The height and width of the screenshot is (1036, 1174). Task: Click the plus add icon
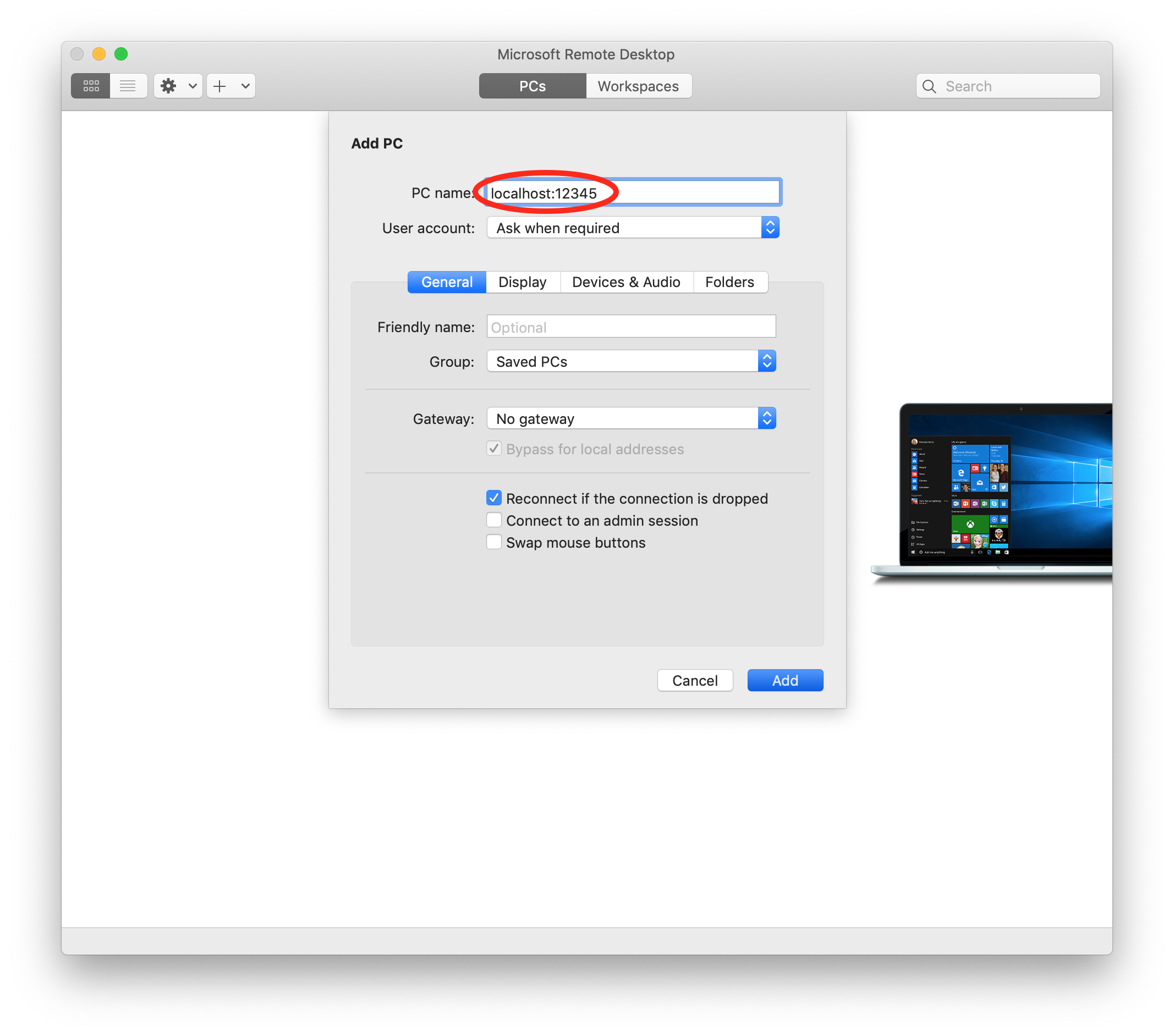click(220, 86)
